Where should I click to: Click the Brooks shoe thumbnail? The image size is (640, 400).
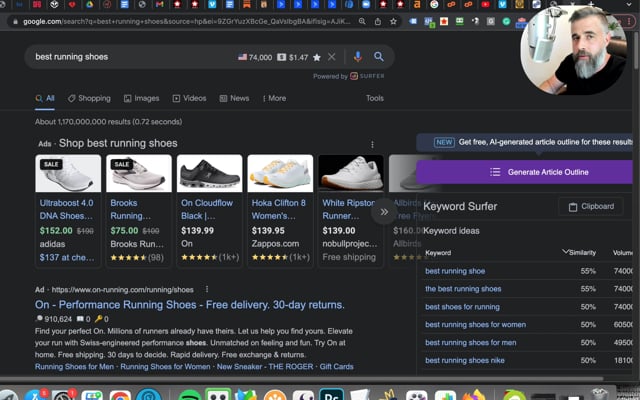pyautogui.click(x=139, y=173)
